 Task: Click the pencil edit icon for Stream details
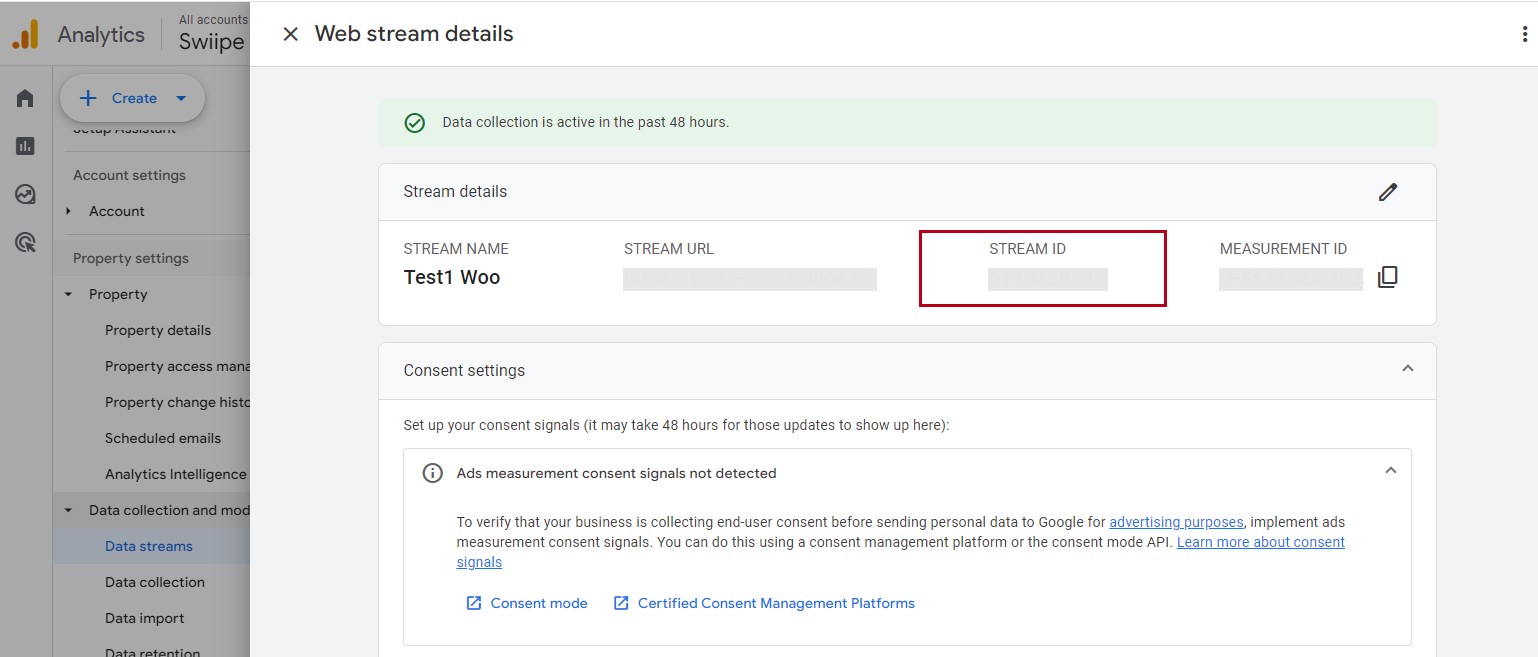coord(1387,192)
